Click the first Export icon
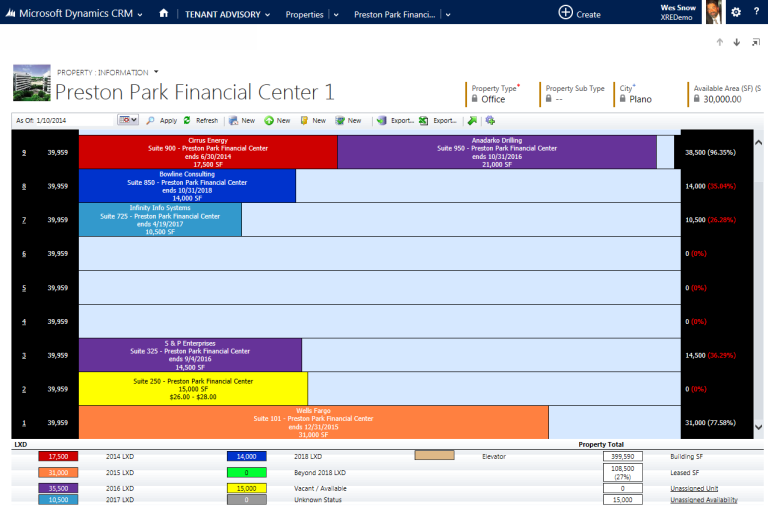 [x=382, y=121]
